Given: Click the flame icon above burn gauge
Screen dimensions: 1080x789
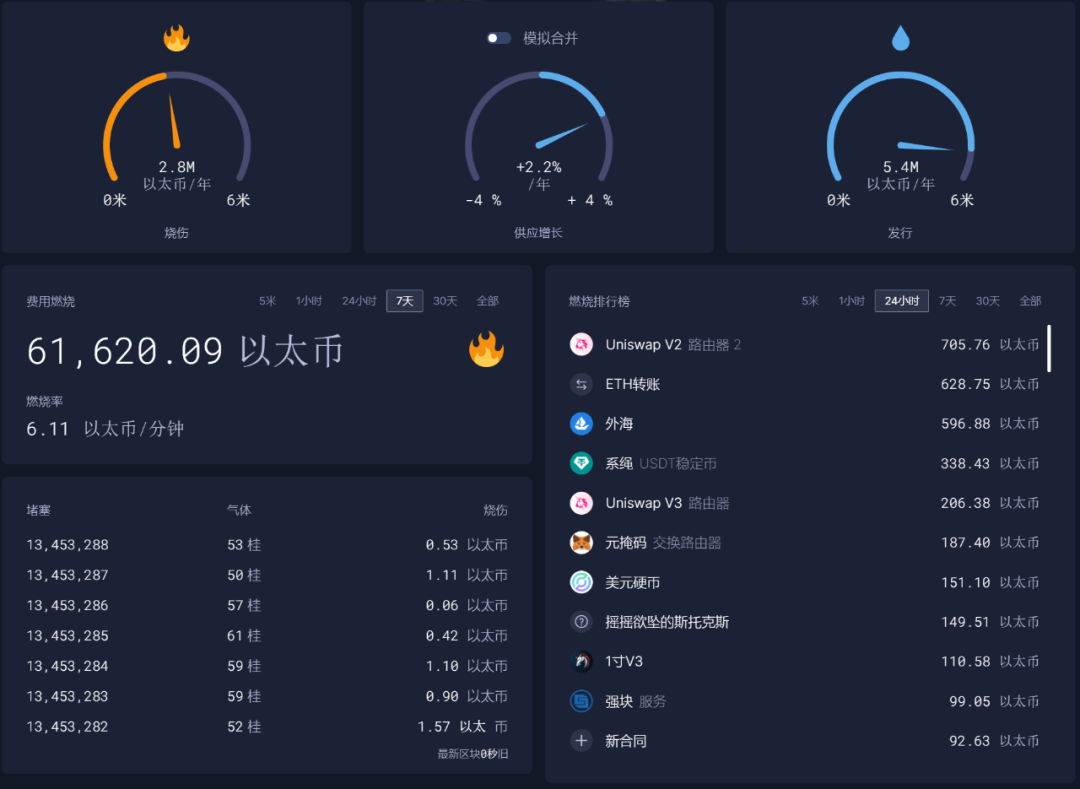Looking at the screenshot, I should [x=176, y=39].
